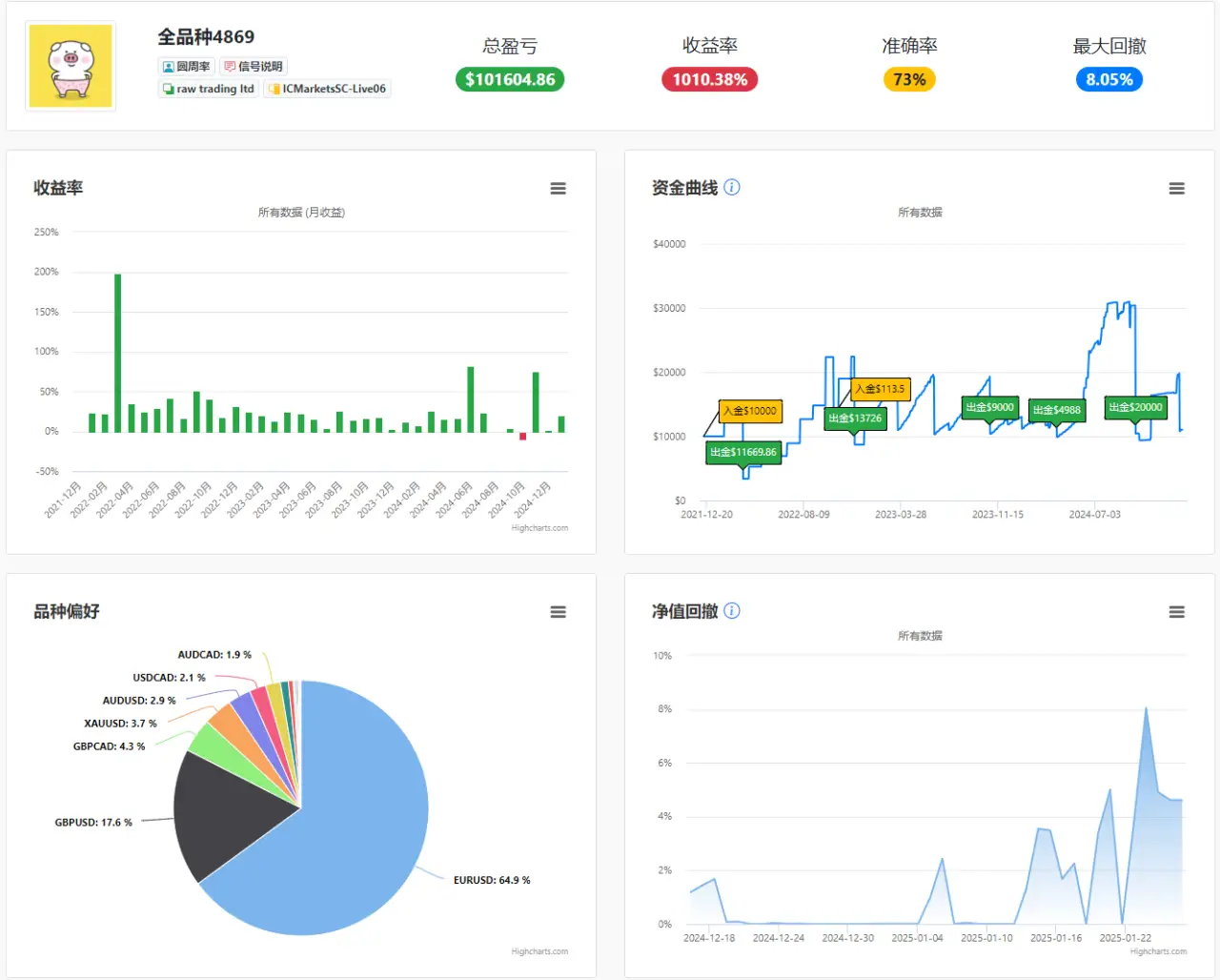The width and height of the screenshot is (1220, 980).
Task: Click the info icon beside 资金曲线
Action: click(x=732, y=187)
